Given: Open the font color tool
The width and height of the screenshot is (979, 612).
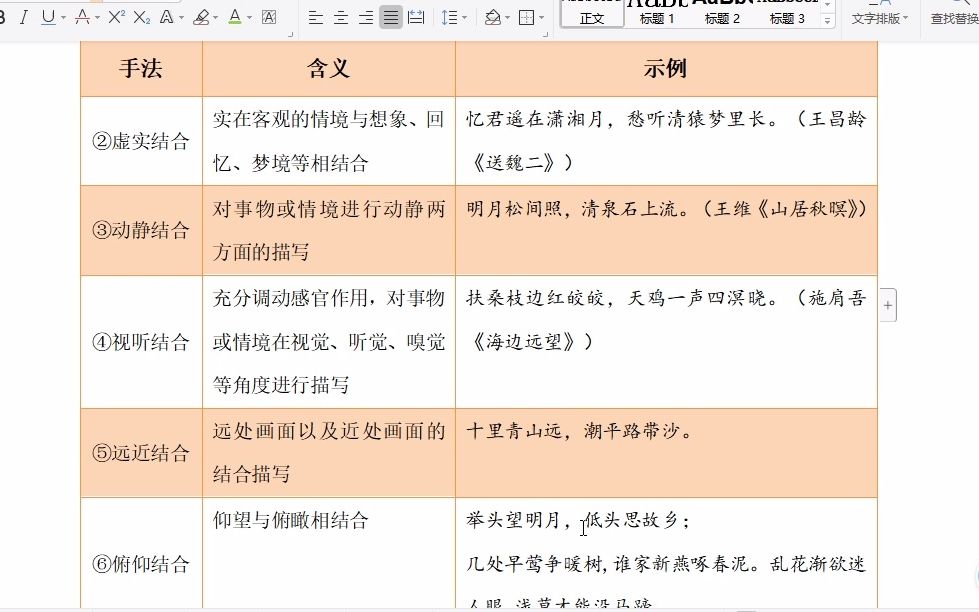Looking at the screenshot, I should tap(237, 17).
